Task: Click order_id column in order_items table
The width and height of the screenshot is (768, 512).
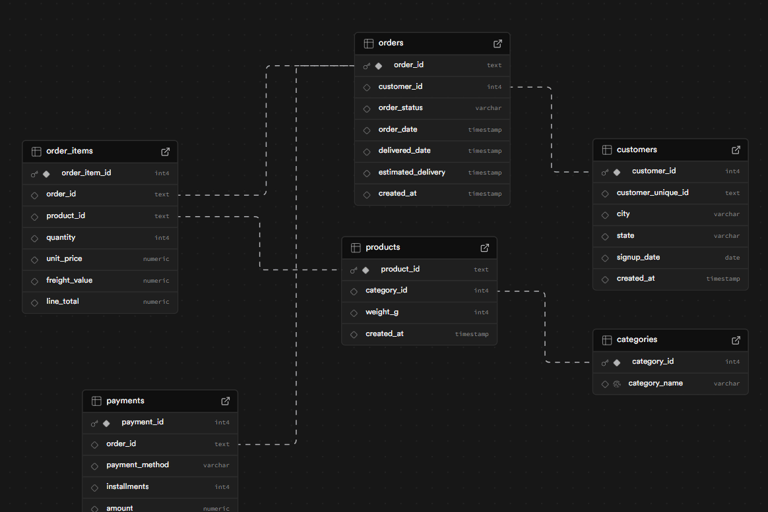Action: (x=100, y=195)
